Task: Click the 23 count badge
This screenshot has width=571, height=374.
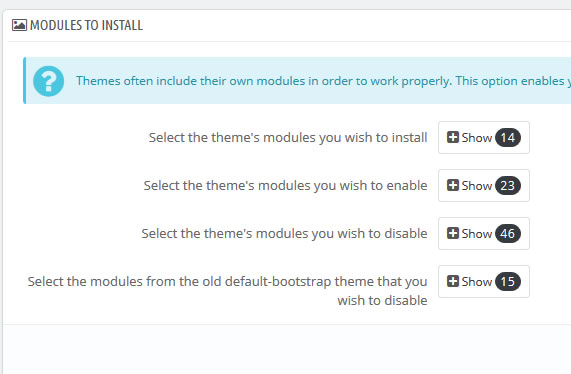Action: tap(508, 186)
